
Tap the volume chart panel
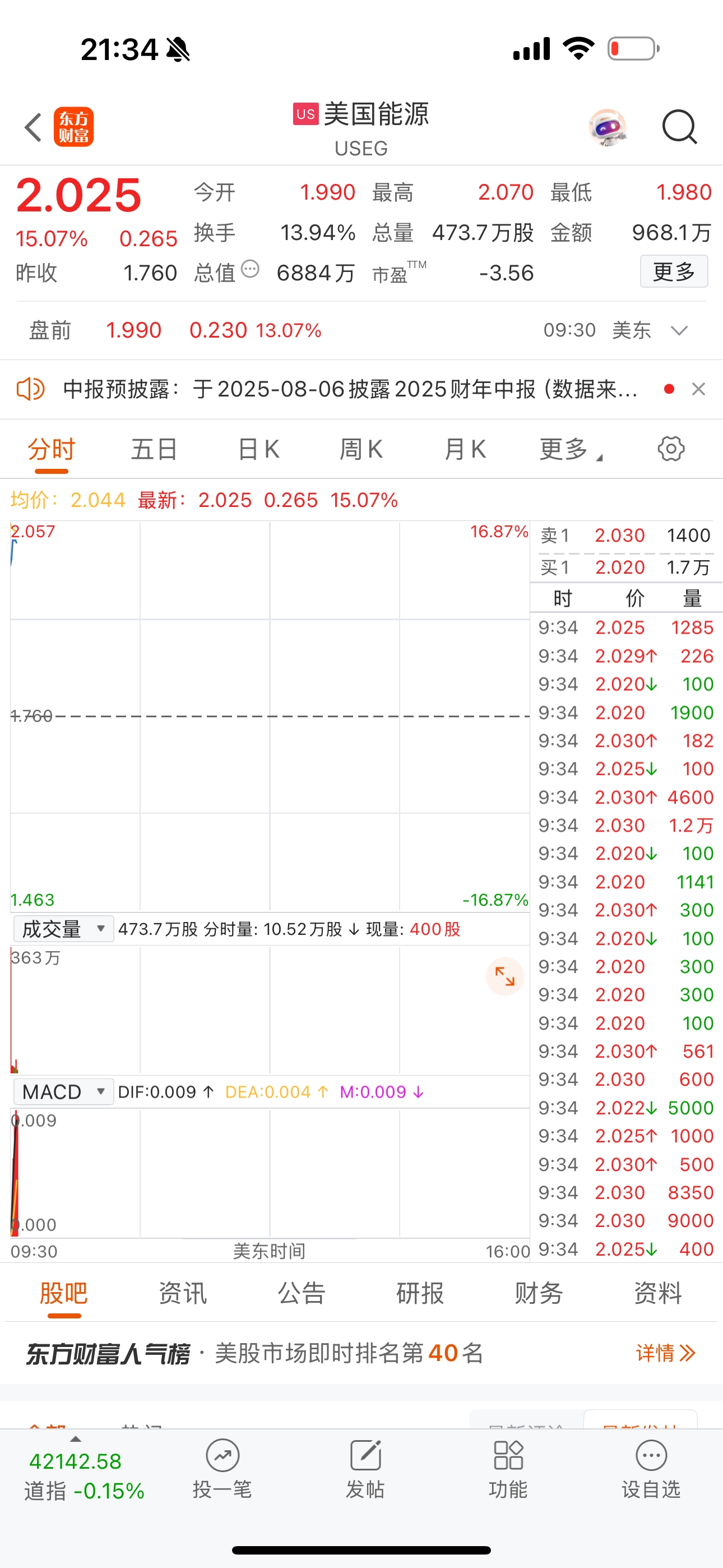coord(270,1010)
